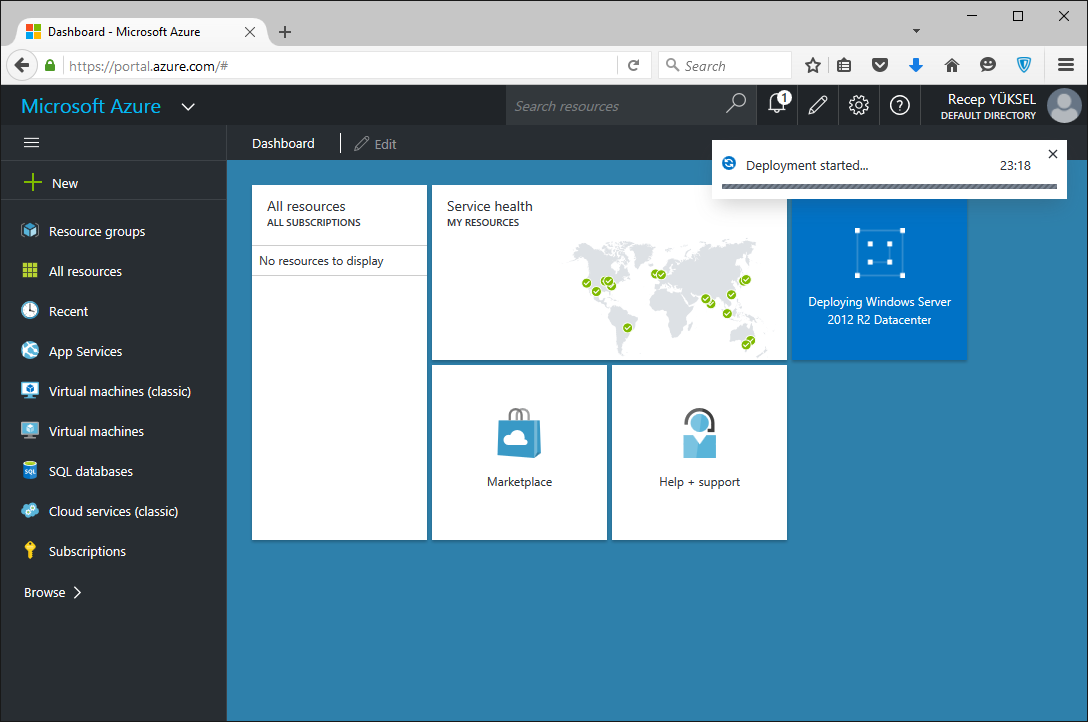The width and height of the screenshot is (1088, 722).
Task: Click the Service health world map
Action: coord(670,298)
